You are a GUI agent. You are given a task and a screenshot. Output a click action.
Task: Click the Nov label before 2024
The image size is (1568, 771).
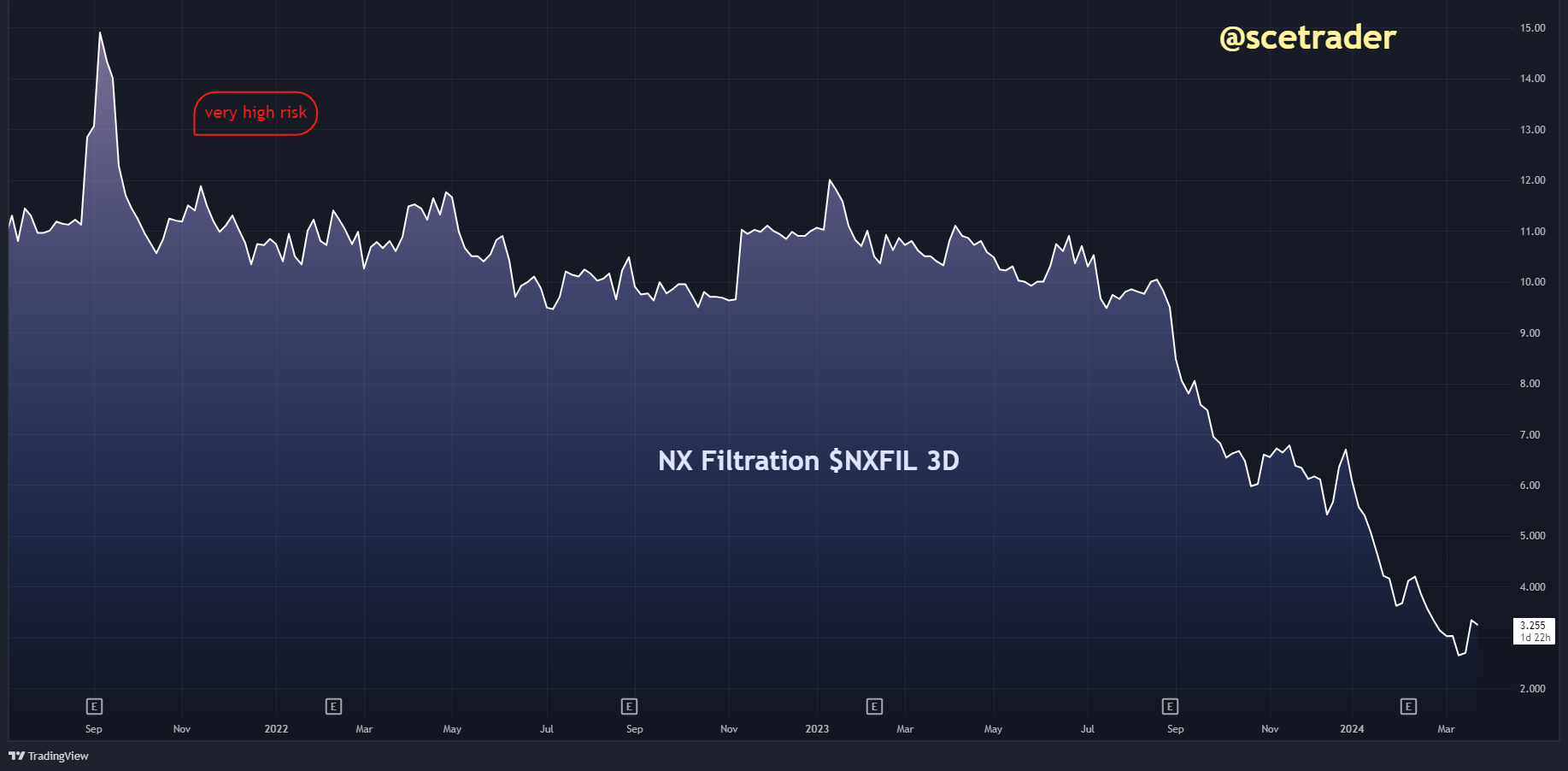(1270, 729)
